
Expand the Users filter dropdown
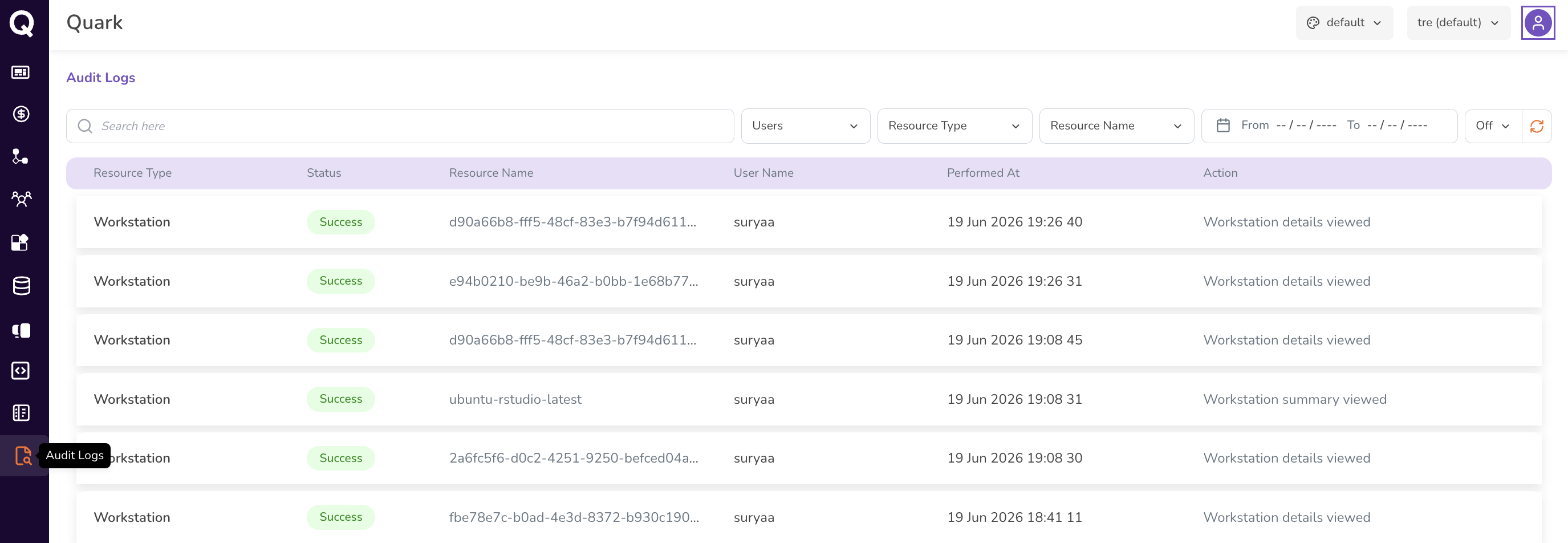click(x=805, y=126)
